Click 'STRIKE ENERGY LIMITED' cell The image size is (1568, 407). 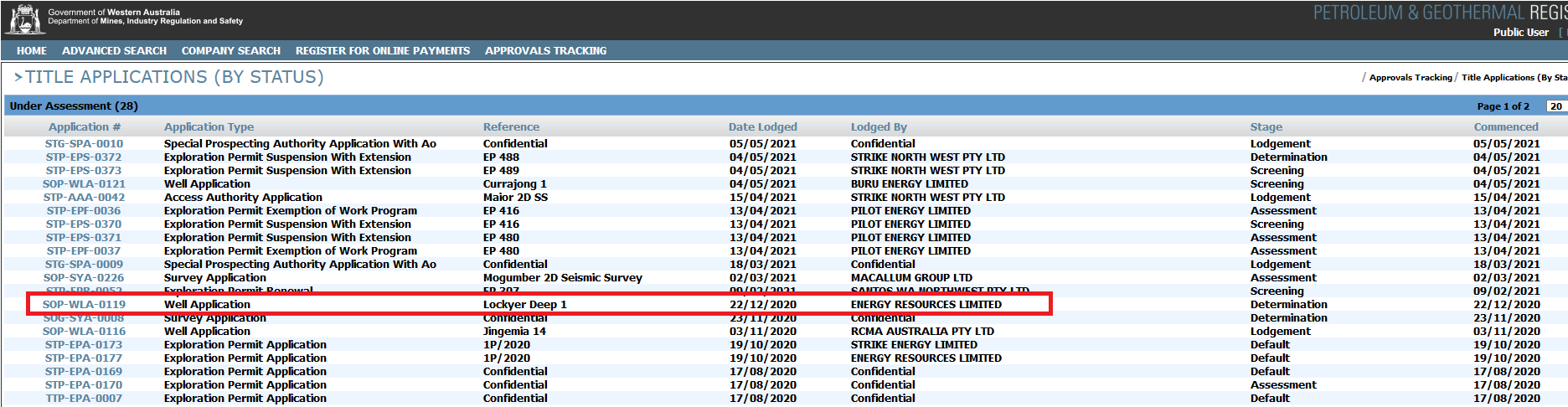tap(914, 345)
